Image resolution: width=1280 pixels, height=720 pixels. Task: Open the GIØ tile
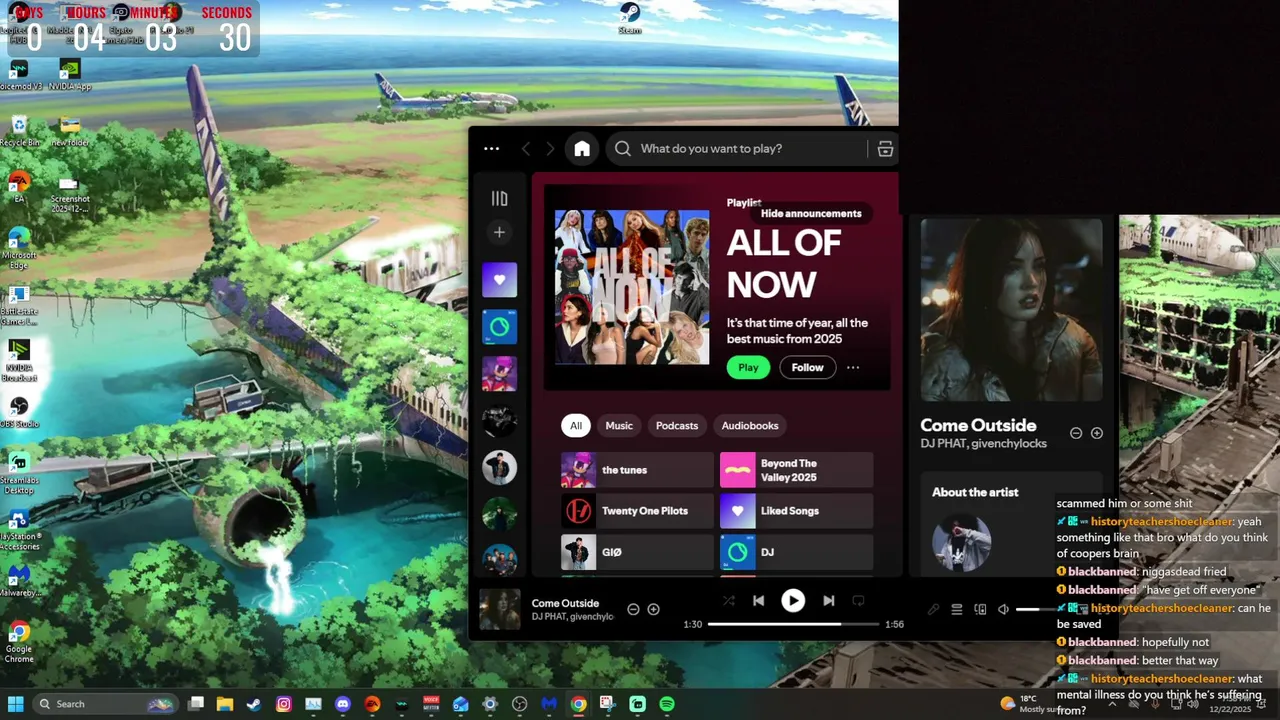click(x=637, y=552)
